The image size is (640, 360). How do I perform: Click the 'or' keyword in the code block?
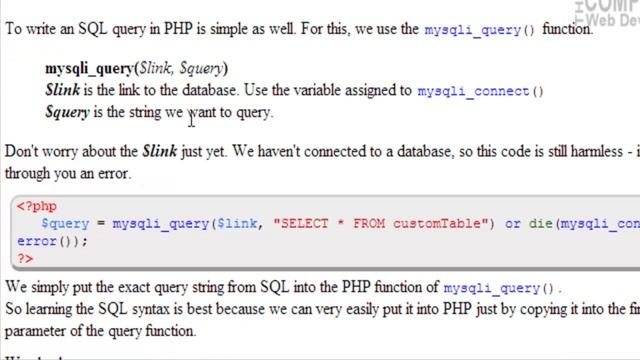512,224
